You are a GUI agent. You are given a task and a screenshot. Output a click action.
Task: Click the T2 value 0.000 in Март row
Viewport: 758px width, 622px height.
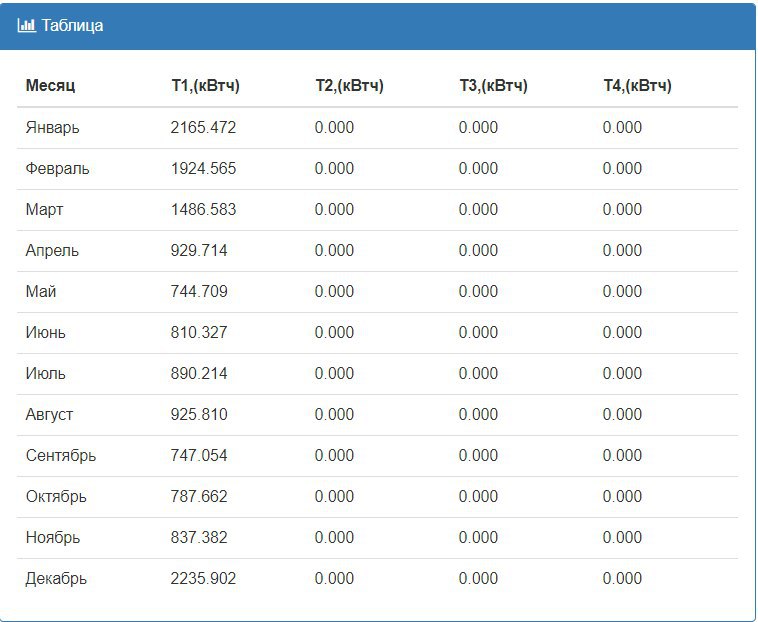pos(334,210)
